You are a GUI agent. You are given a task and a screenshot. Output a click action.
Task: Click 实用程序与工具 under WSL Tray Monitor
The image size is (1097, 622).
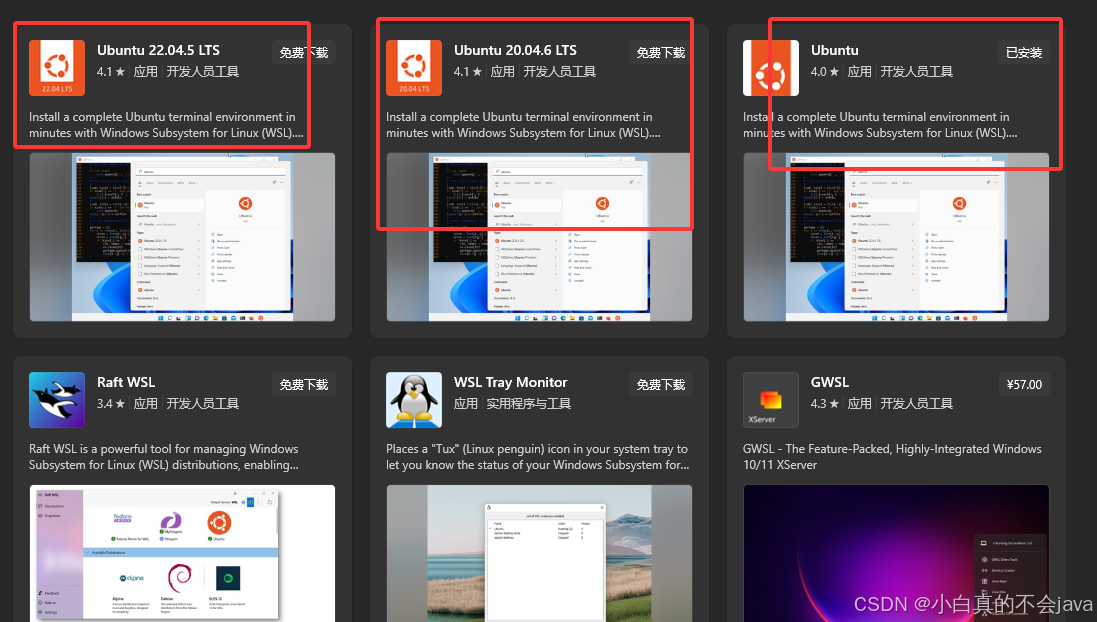pos(529,404)
